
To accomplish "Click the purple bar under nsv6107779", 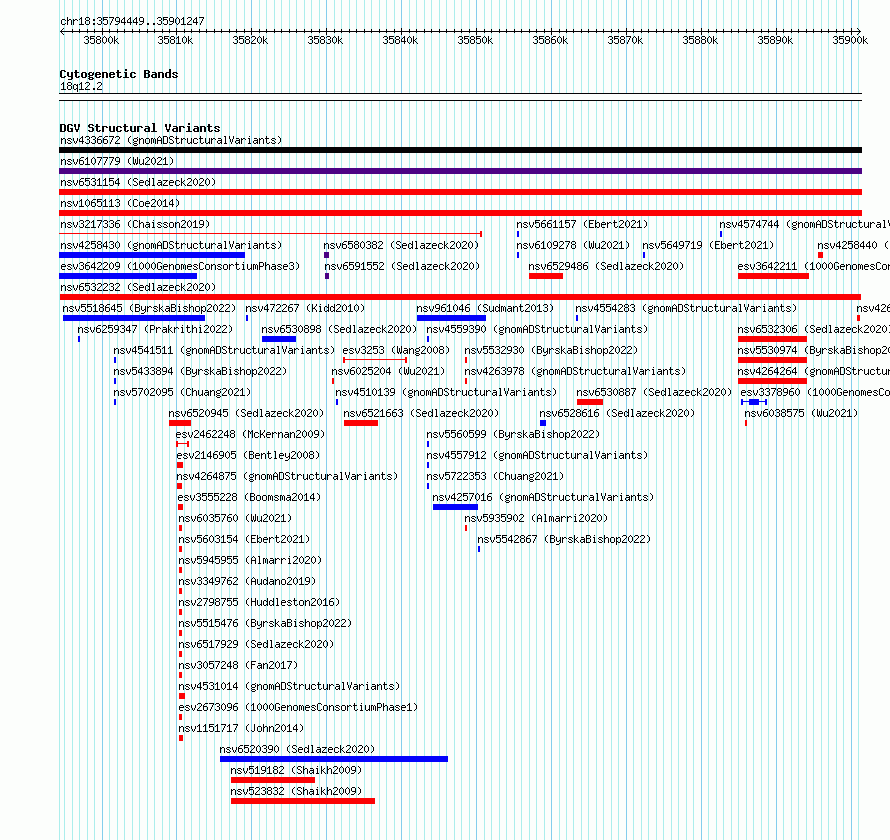I will [x=460, y=171].
